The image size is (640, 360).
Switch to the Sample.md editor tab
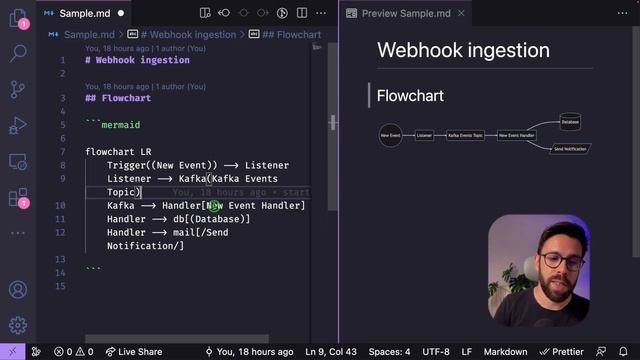point(84,13)
